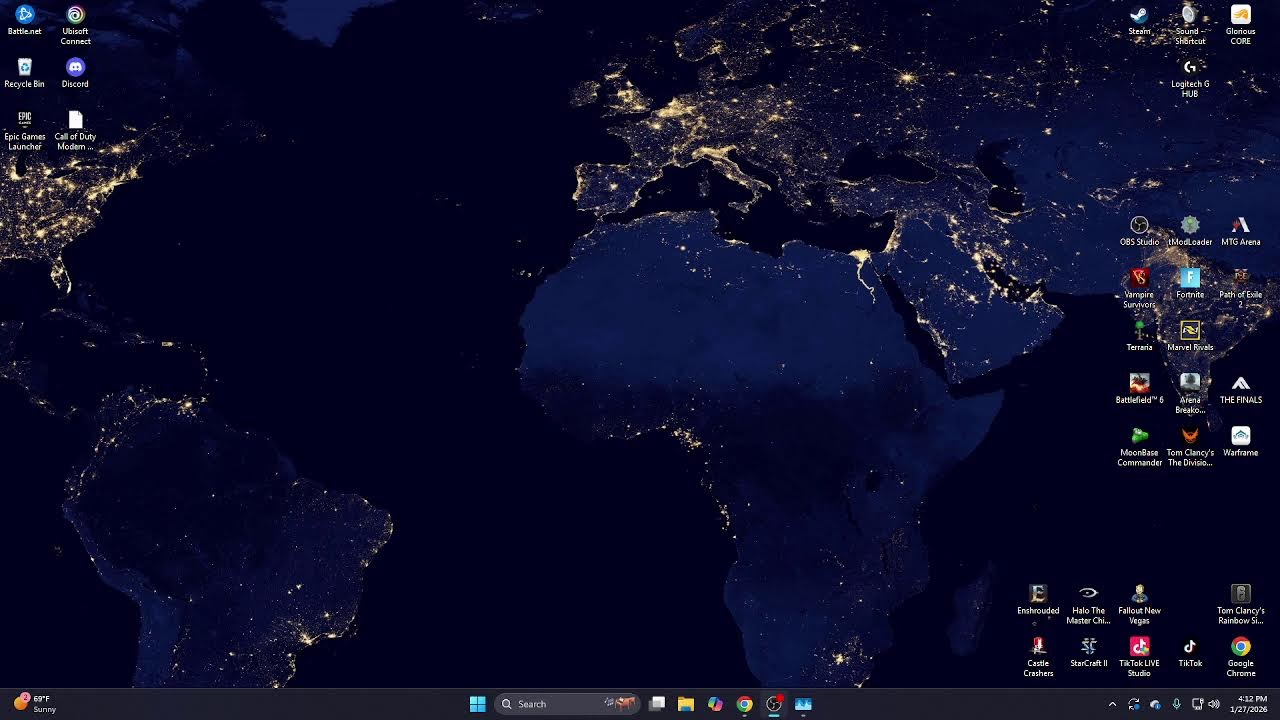Open the Ubisoft Connect desktop icon
Screen dimensions: 1280x720
(x=75, y=25)
